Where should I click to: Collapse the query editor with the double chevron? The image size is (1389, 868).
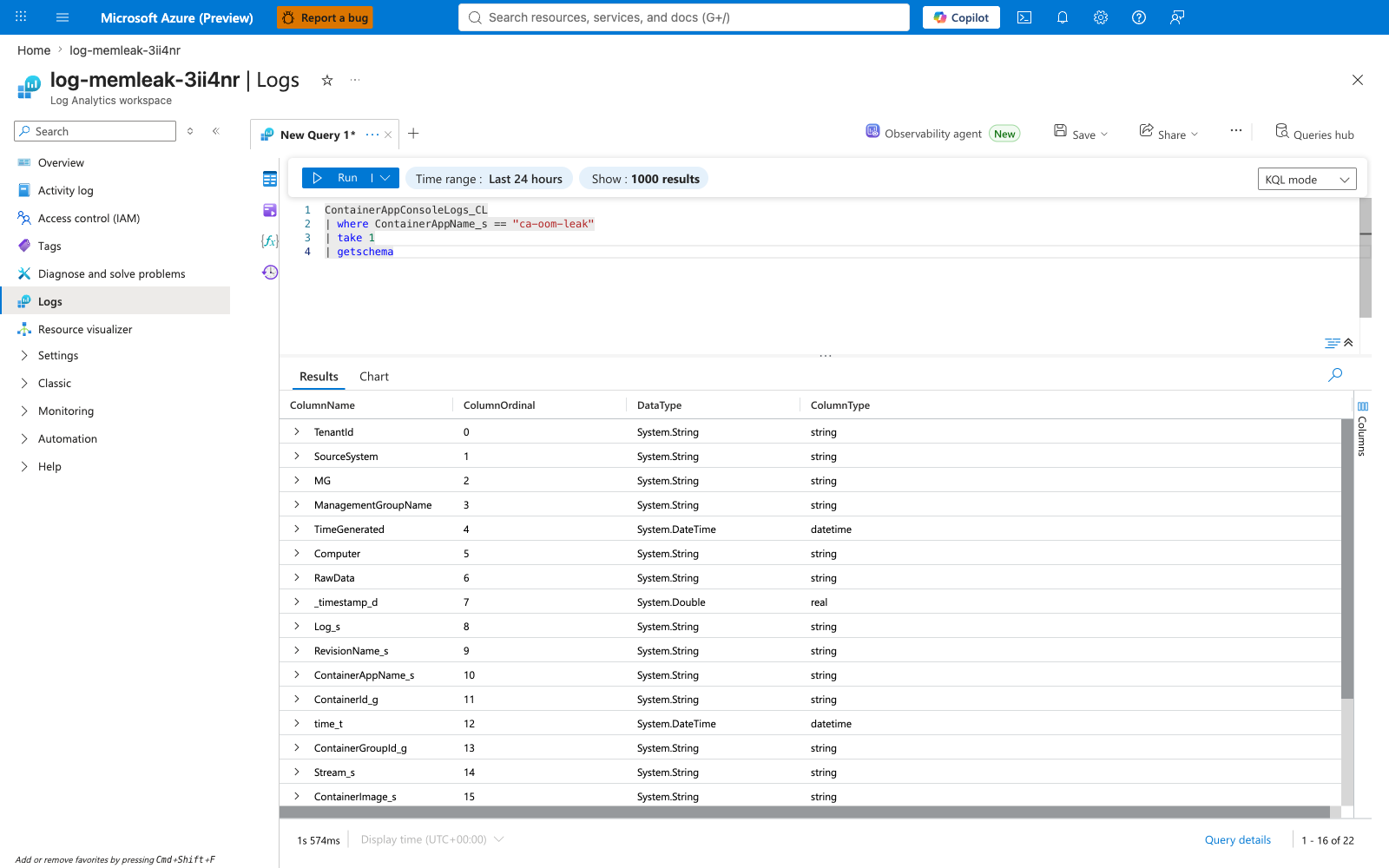pyautogui.click(x=1348, y=342)
